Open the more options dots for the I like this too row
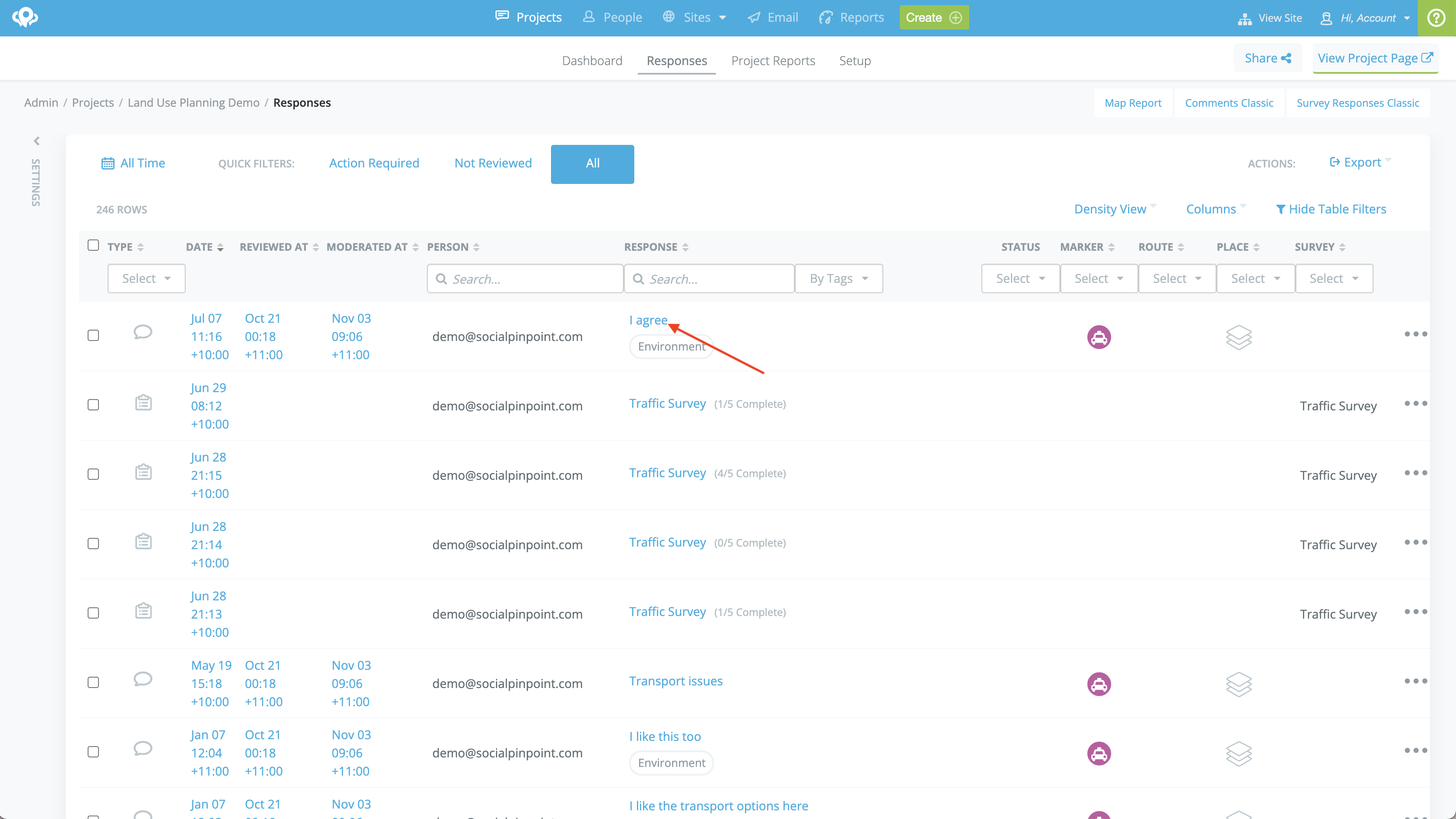 [x=1415, y=750]
